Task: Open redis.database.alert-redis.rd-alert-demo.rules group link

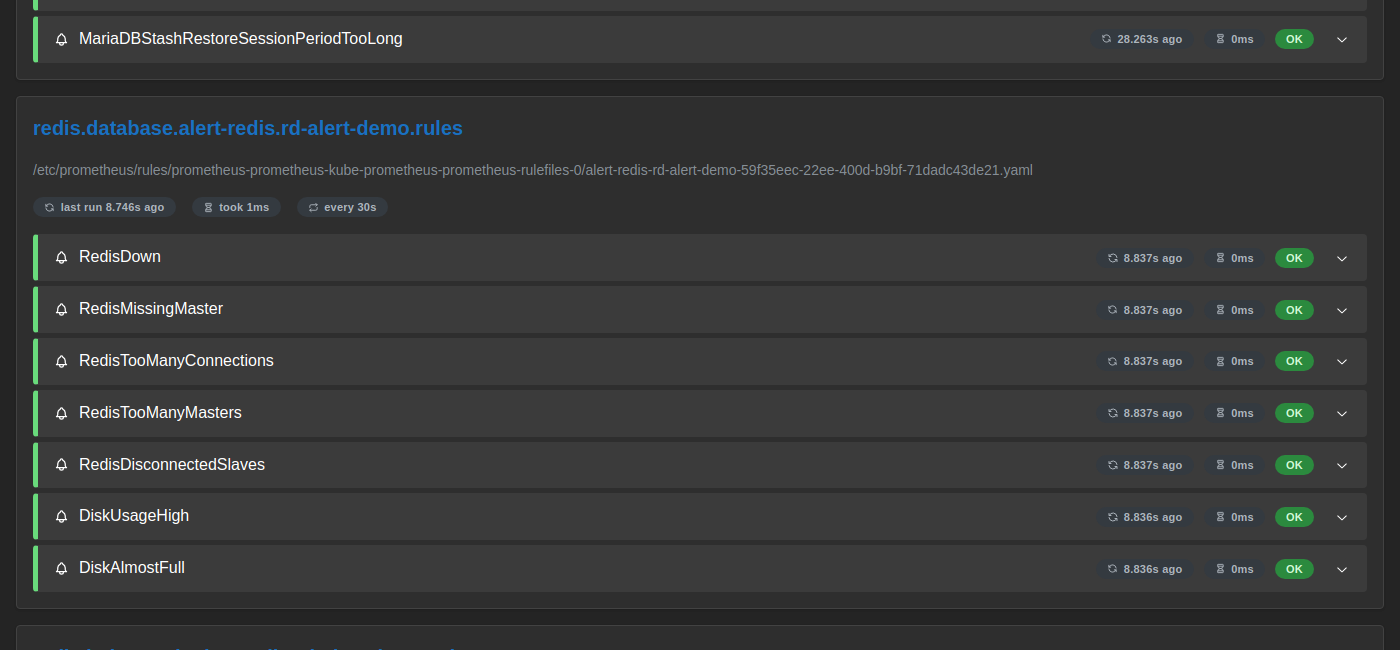Action: pos(248,128)
